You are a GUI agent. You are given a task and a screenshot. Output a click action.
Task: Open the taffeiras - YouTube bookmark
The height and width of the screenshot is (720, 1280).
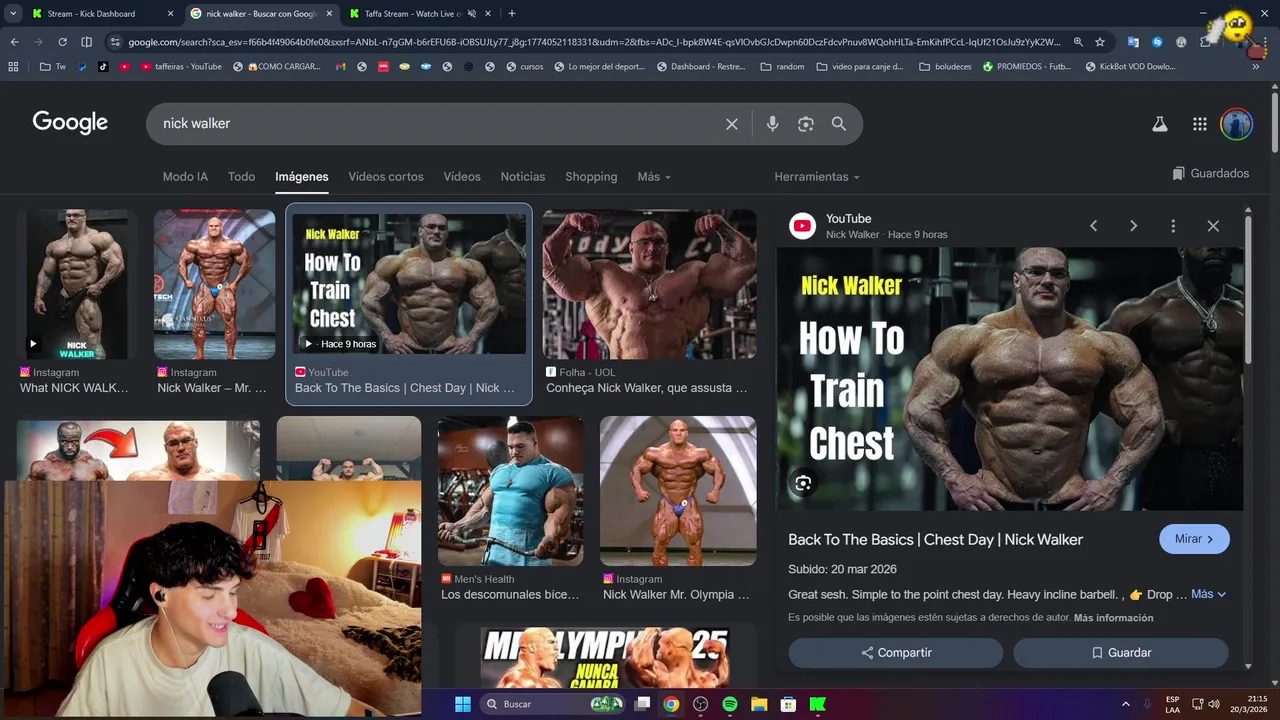181,67
